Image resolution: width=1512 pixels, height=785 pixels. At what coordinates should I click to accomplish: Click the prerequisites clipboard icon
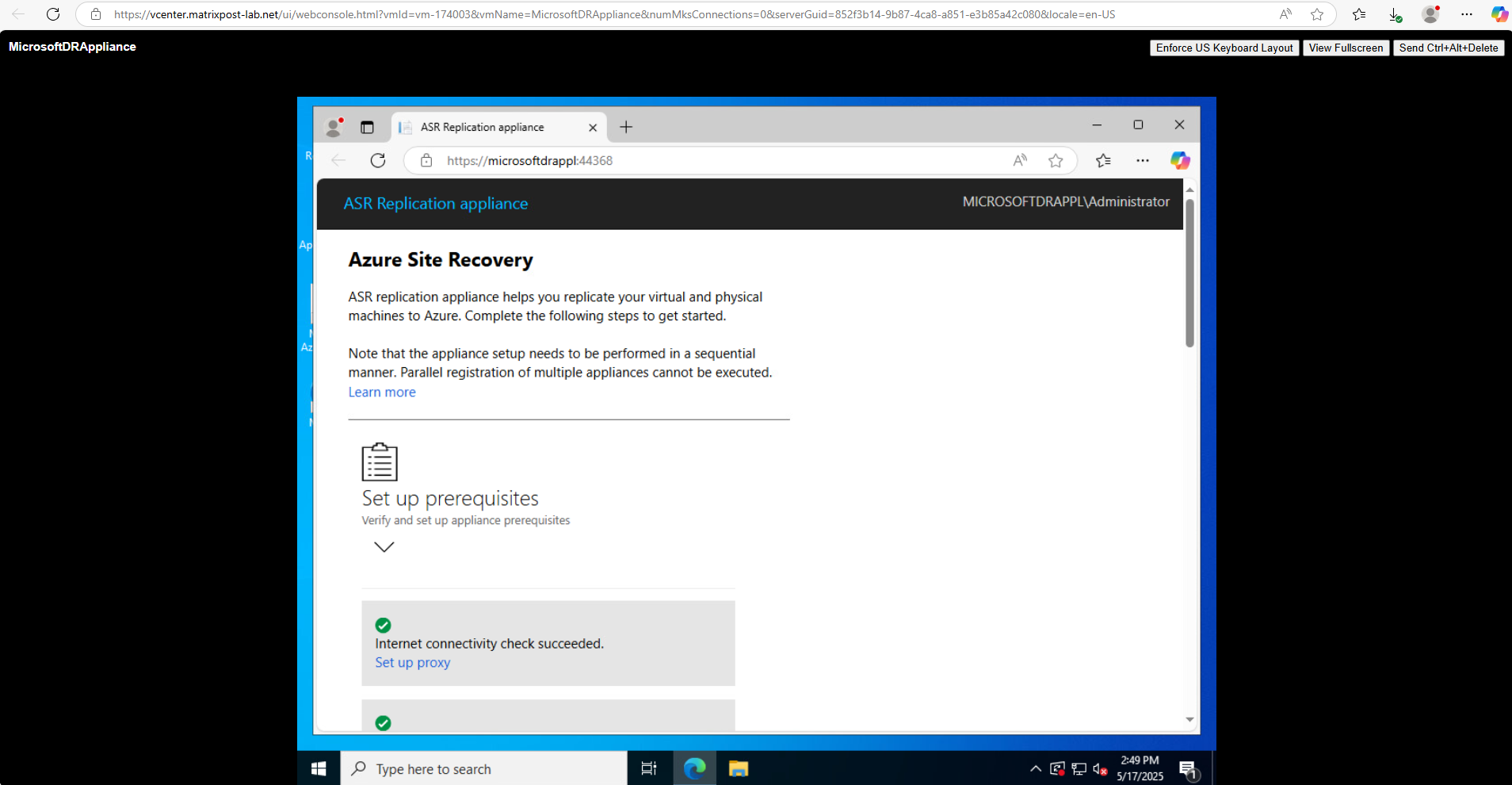[x=380, y=461]
